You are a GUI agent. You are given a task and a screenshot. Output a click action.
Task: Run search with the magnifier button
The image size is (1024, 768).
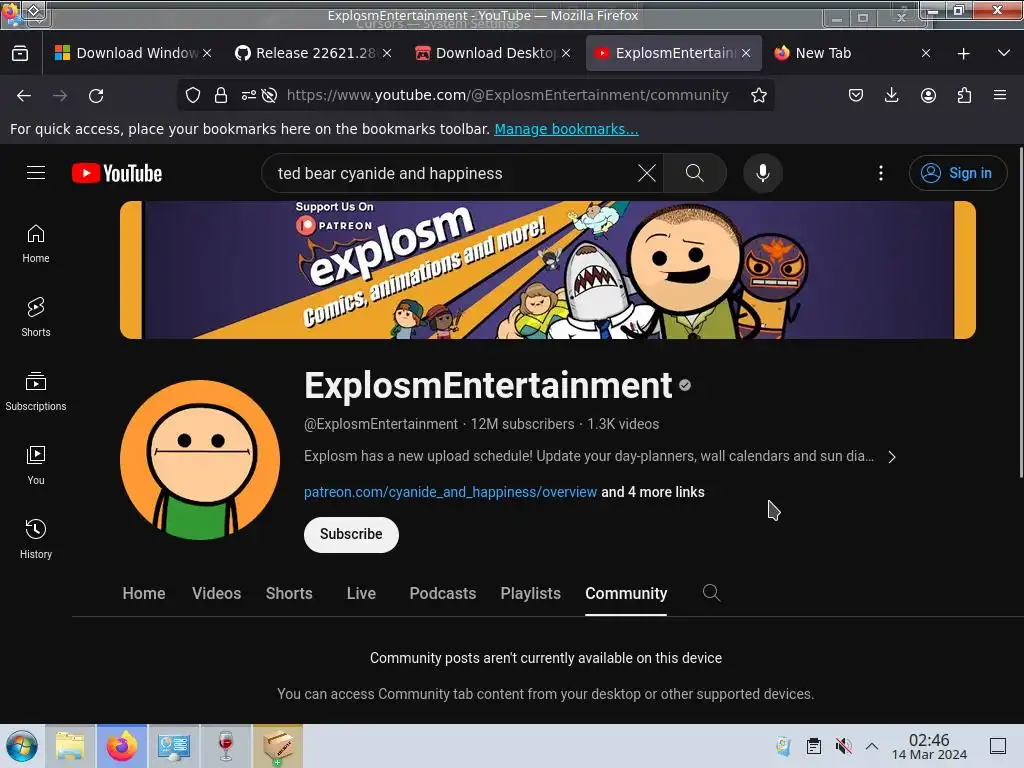(x=695, y=173)
